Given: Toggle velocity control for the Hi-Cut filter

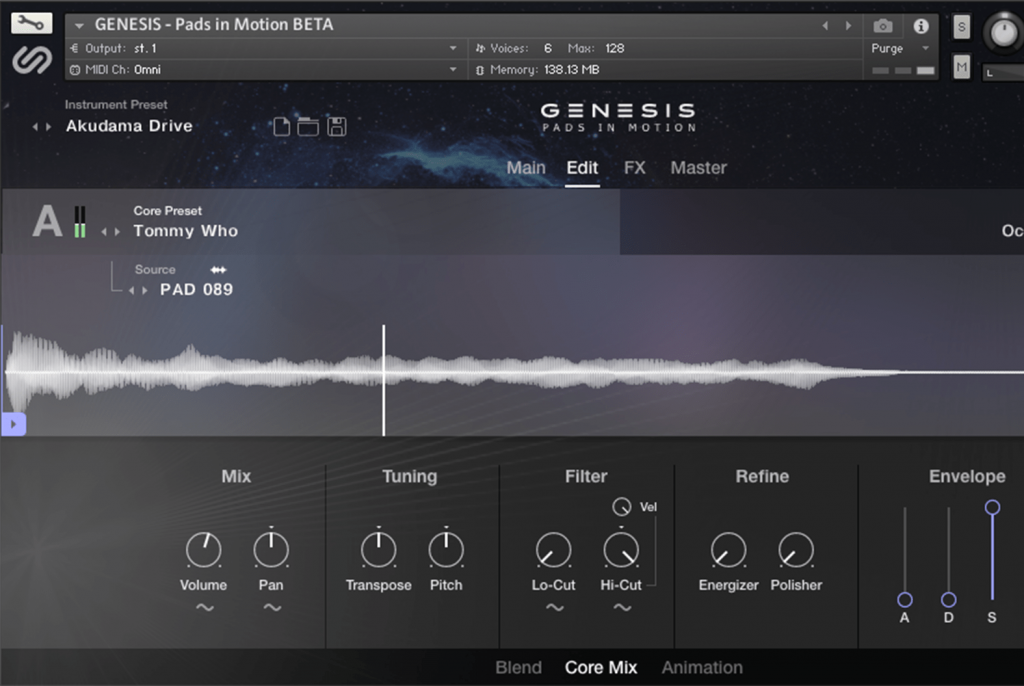Looking at the screenshot, I should point(622,506).
